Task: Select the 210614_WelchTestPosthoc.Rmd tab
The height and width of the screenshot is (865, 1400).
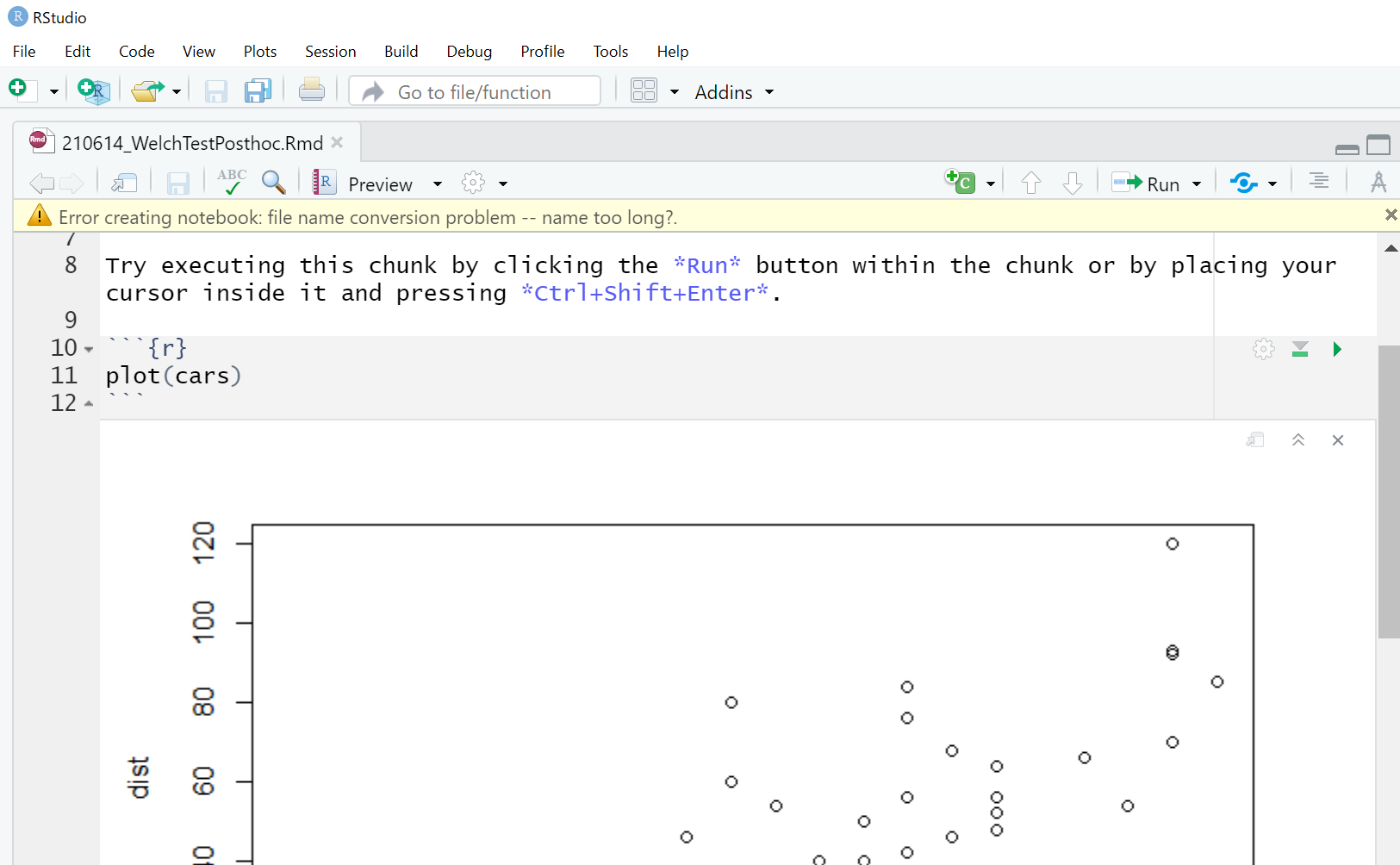Action: 191,143
